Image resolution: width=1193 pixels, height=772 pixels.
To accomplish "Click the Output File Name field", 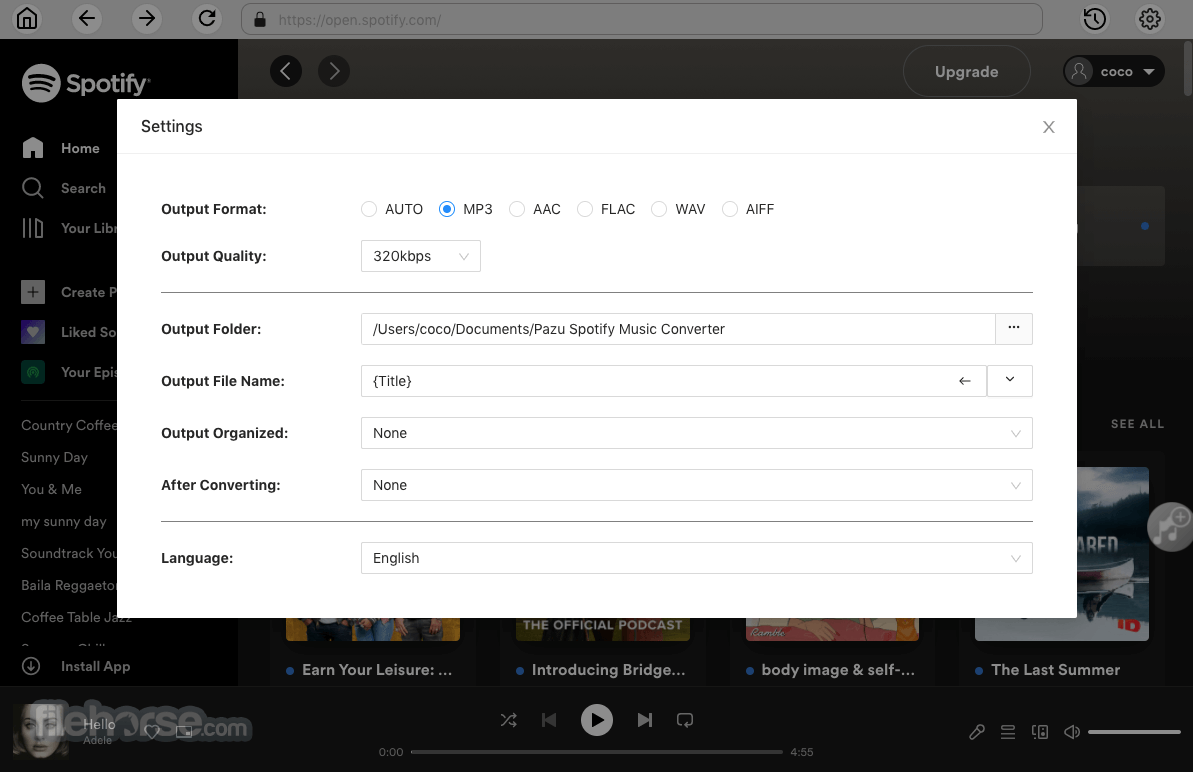I will point(673,380).
